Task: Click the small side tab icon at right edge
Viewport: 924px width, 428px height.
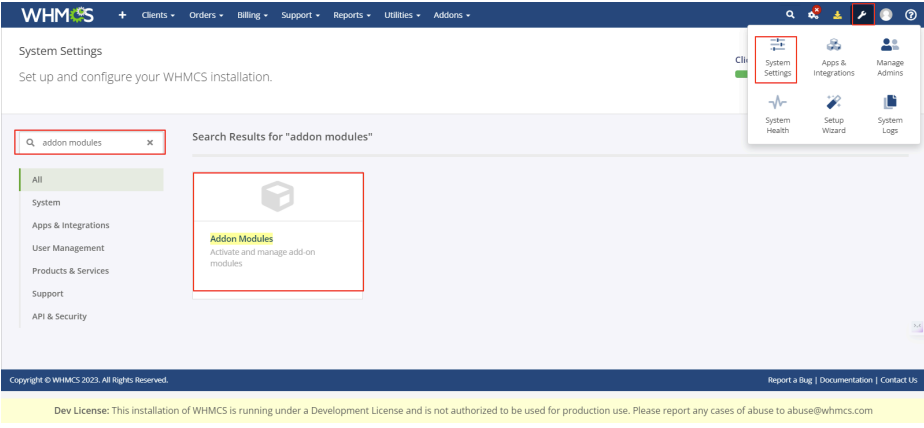Action: click(x=918, y=327)
